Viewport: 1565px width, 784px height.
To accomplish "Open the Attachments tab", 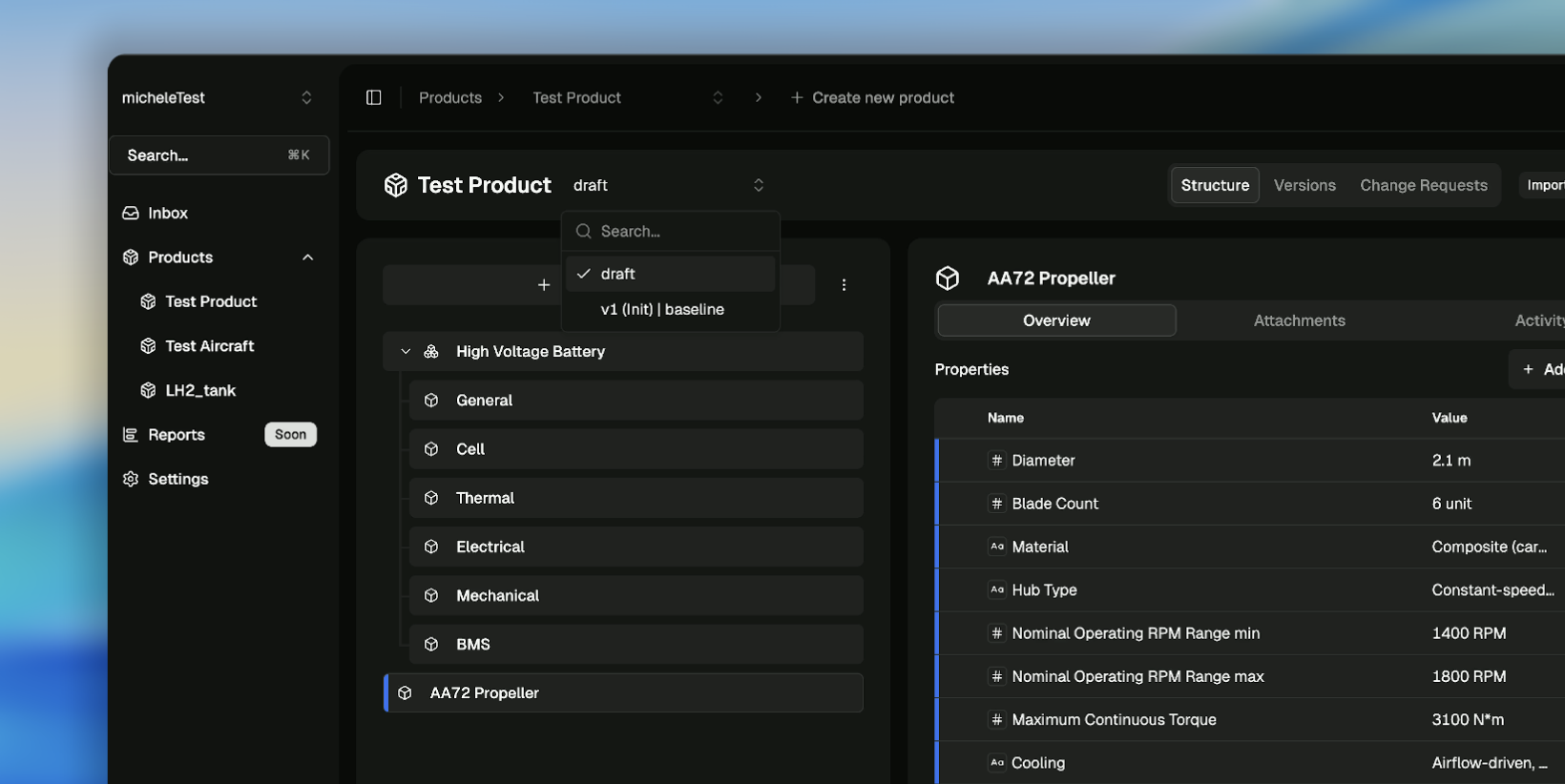I will coord(1299,320).
